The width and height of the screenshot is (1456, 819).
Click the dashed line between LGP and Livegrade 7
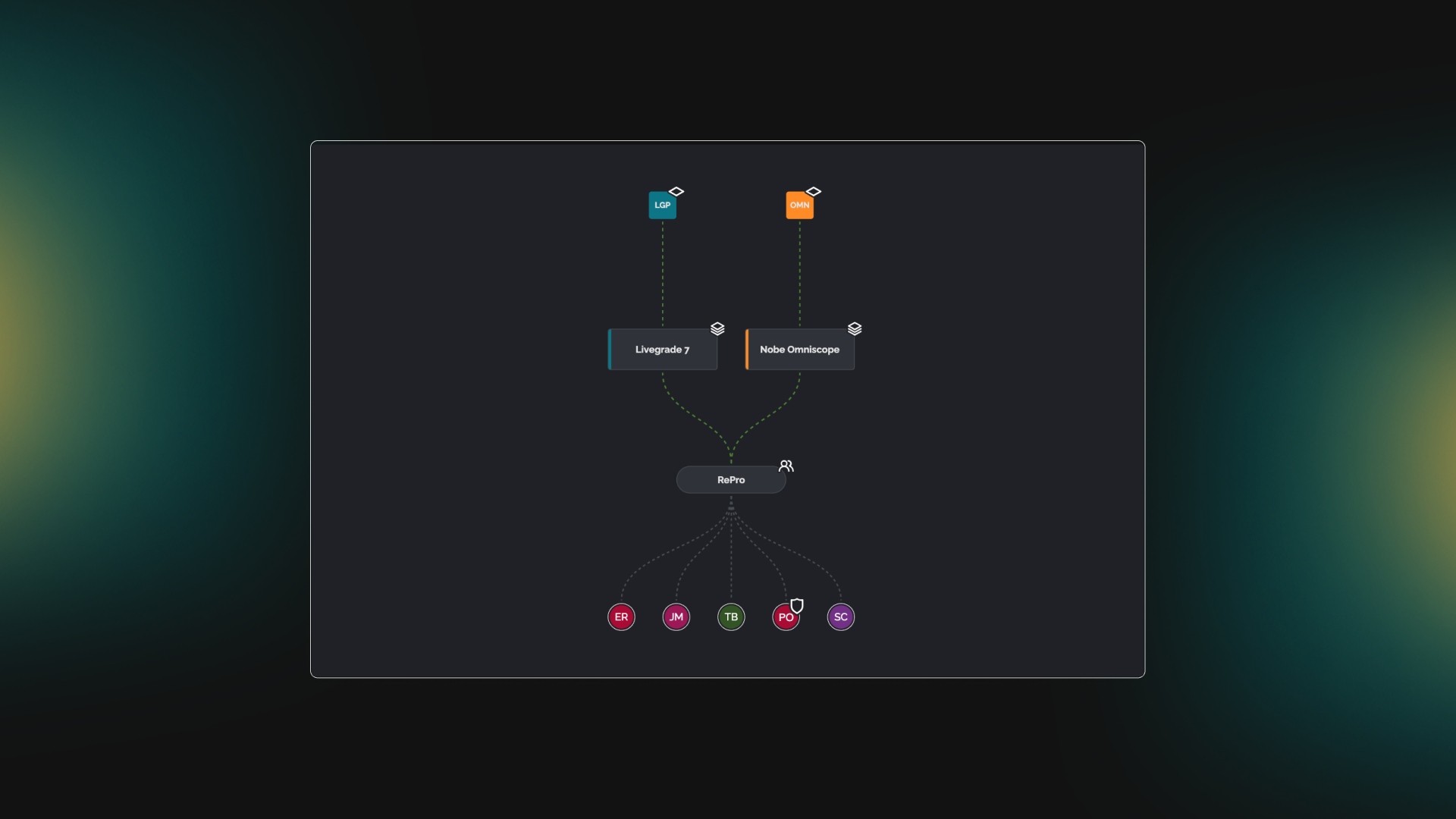663,273
